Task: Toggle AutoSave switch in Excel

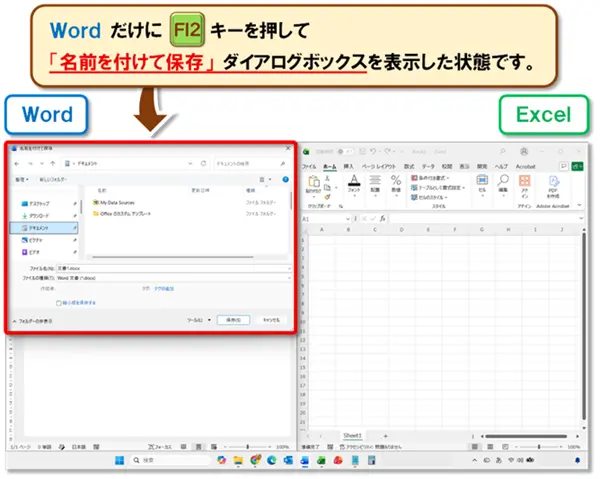Action: click(x=344, y=152)
